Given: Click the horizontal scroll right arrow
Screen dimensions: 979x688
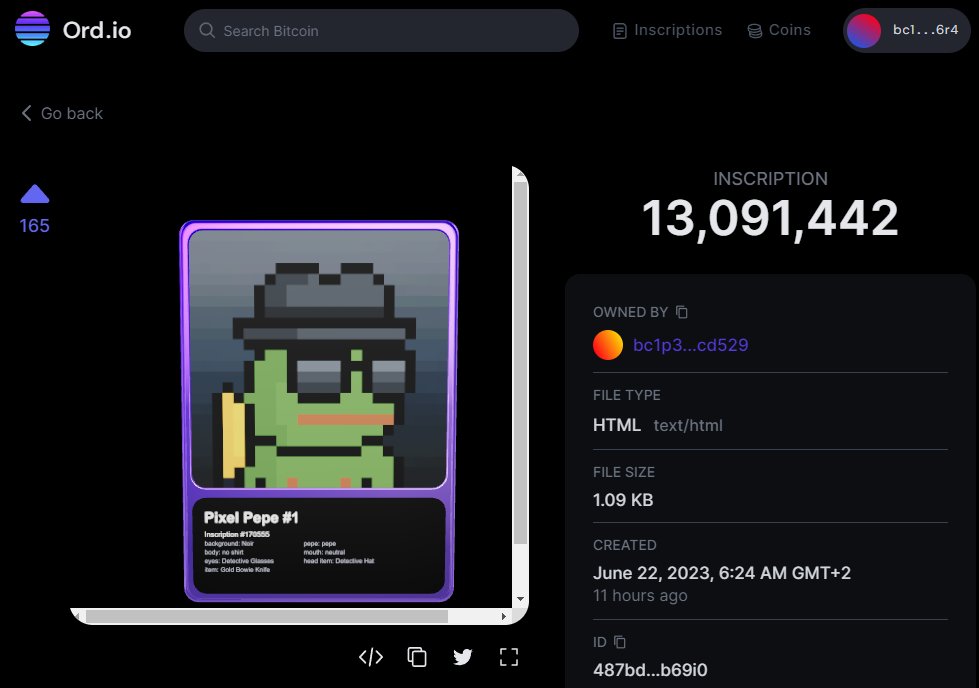Looking at the screenshot, I should [504, 616].
